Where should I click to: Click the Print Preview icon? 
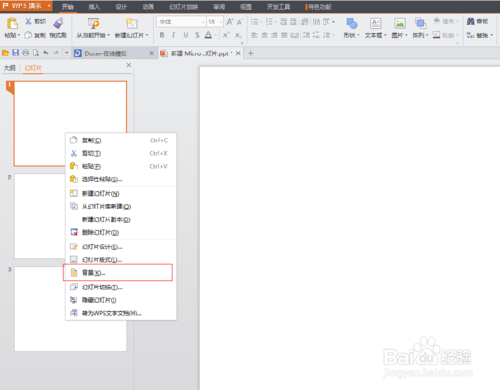pyautogui.click(x=36, y=53)
